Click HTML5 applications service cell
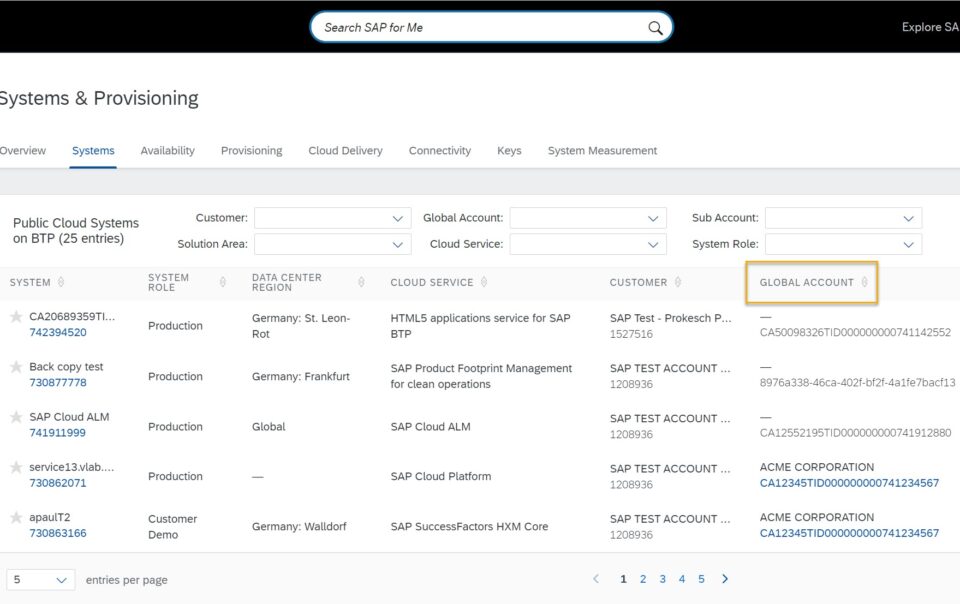The height and width of the screenshot is (604, 960). (x=480, y=326)
